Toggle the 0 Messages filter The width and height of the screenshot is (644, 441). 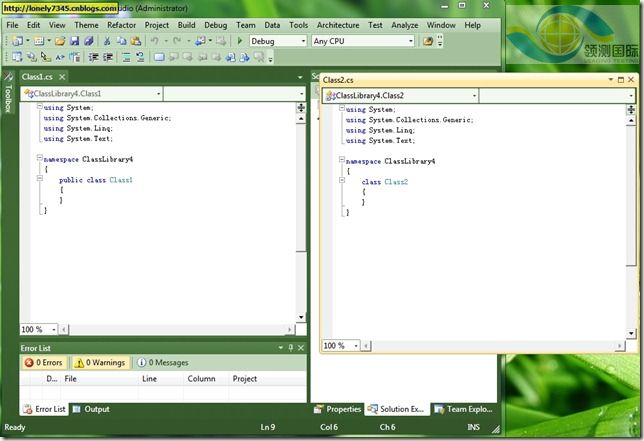point(163,363)
